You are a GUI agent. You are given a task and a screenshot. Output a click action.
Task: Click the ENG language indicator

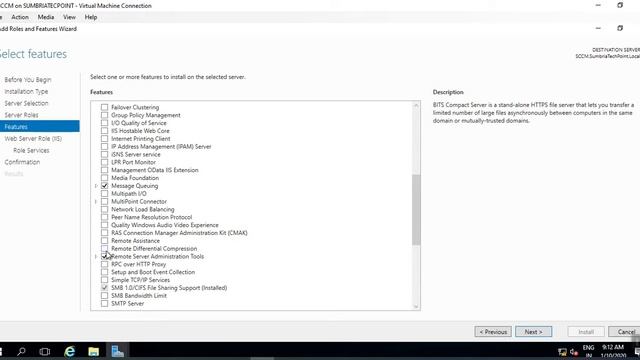point(588,348)
